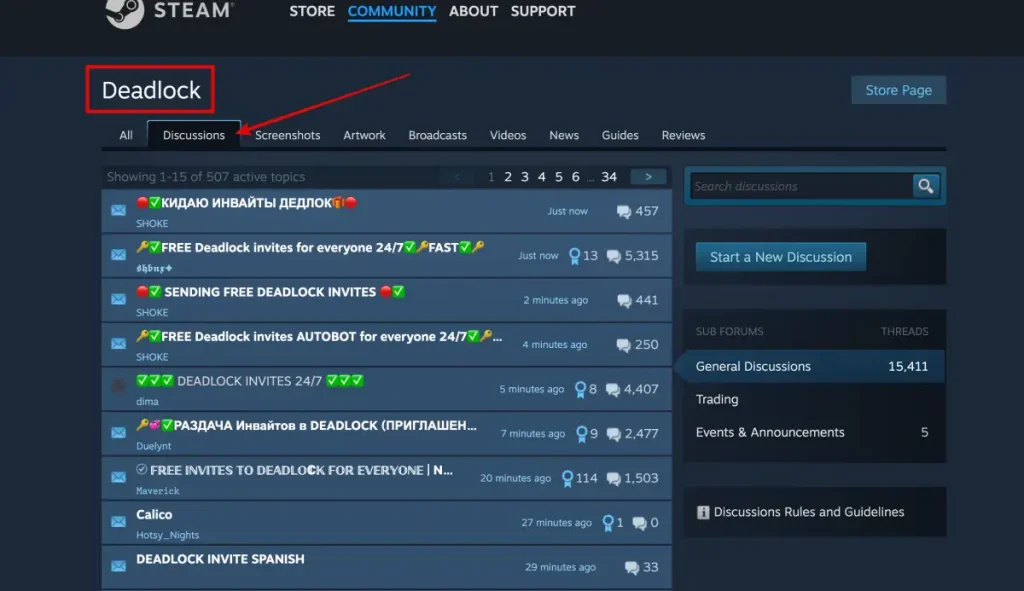
Task: Click the reply bubble icon next to 2,477
Action: (x=613, y=434)
